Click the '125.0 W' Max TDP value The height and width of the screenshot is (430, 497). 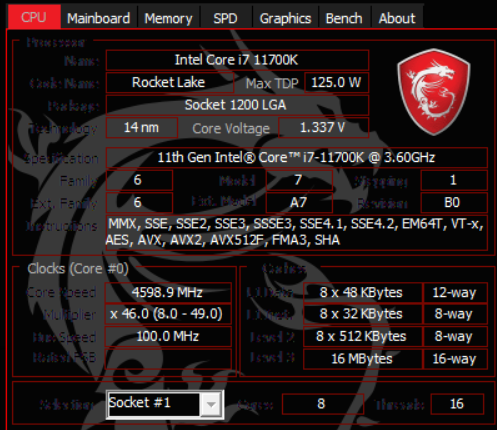click(x=336, y=82)
